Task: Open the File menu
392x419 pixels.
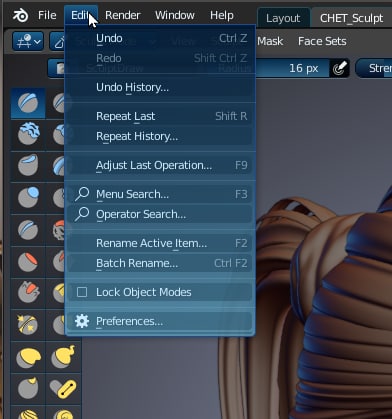Action: pyautogui.click(x=47, y=15)
